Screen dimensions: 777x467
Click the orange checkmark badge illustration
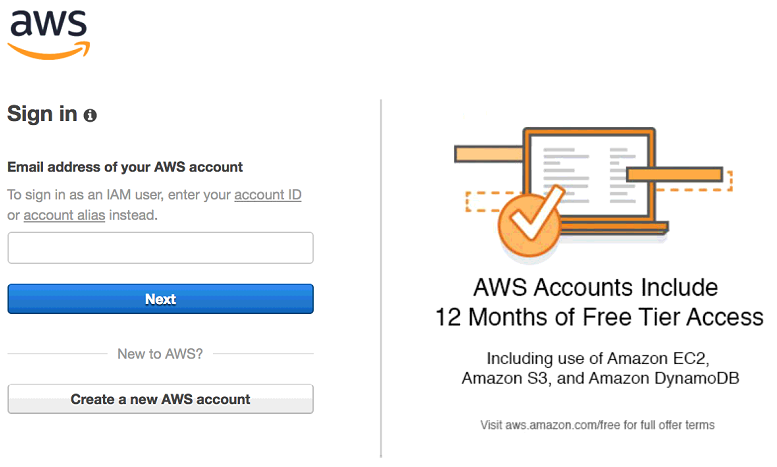tap(531, 222)
